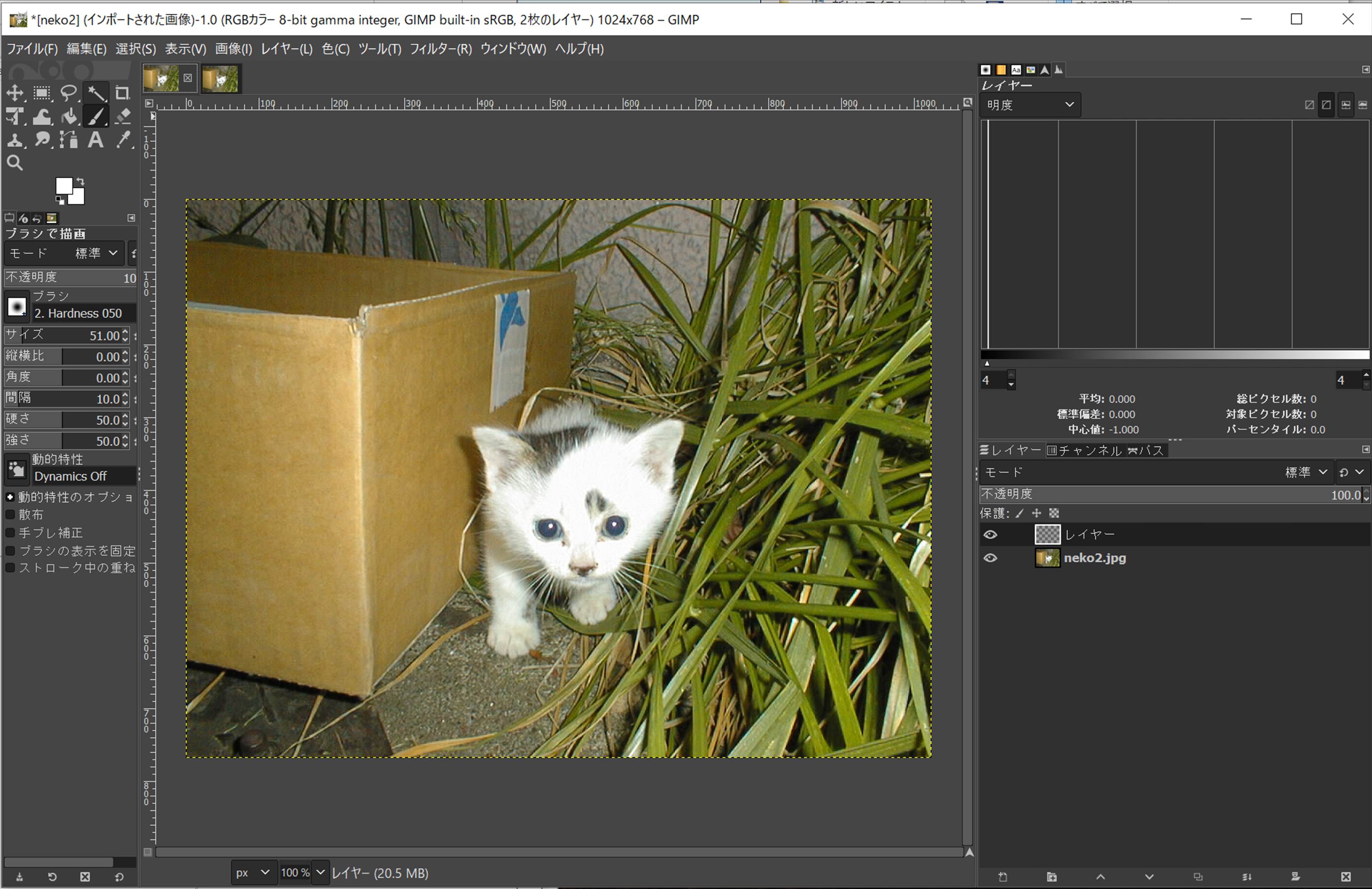Select the Text tool

click(96, 140)
